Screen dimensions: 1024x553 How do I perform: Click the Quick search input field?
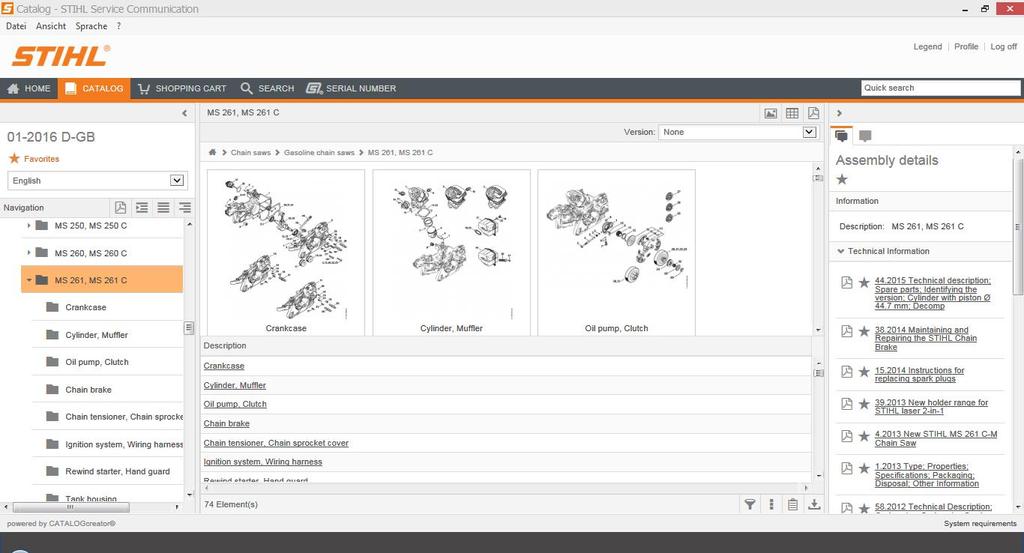pyautogui.click(x=940, y=87)
